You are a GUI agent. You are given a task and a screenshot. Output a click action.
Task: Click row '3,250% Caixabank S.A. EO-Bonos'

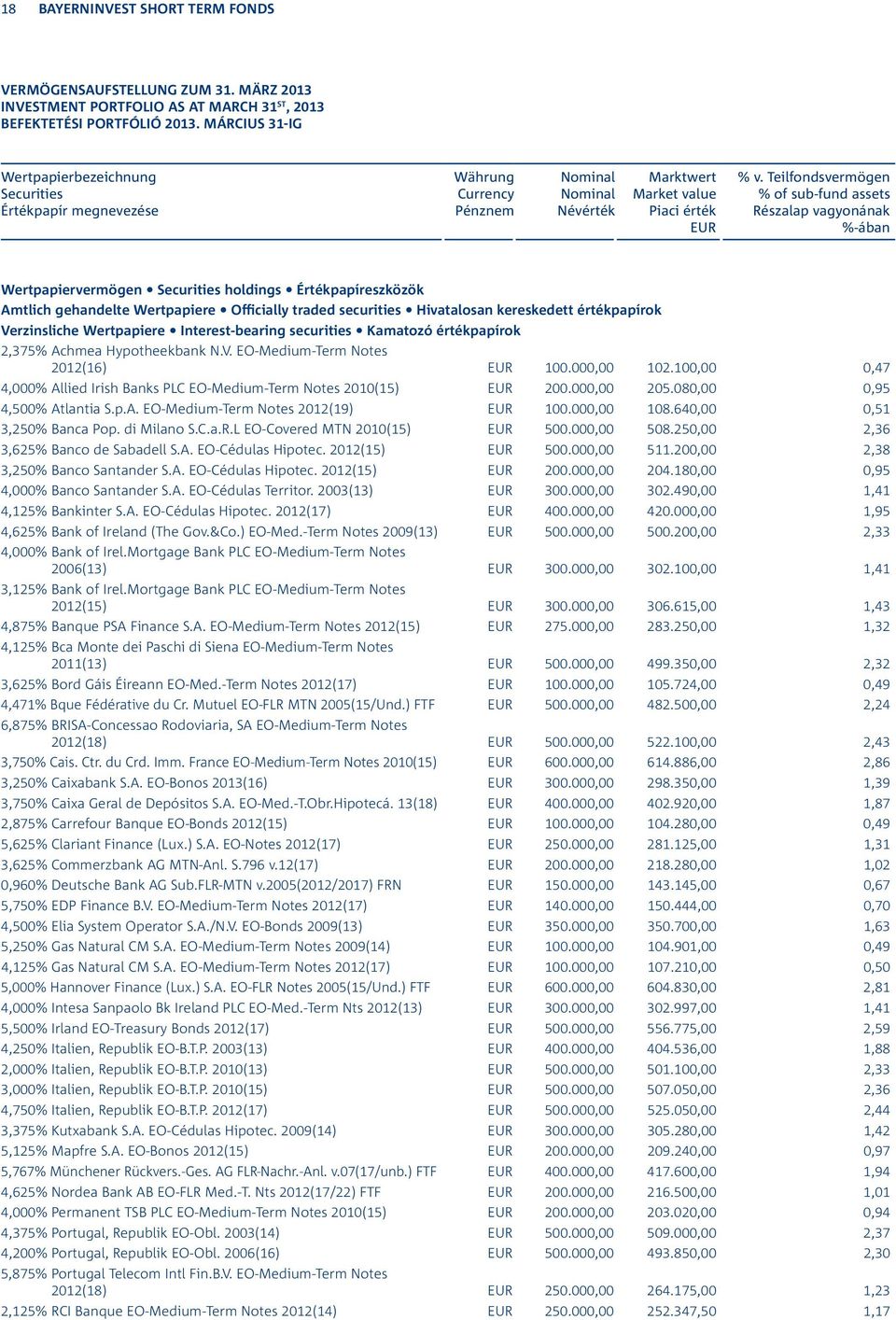pyautogui.click(x=445, y=783)
